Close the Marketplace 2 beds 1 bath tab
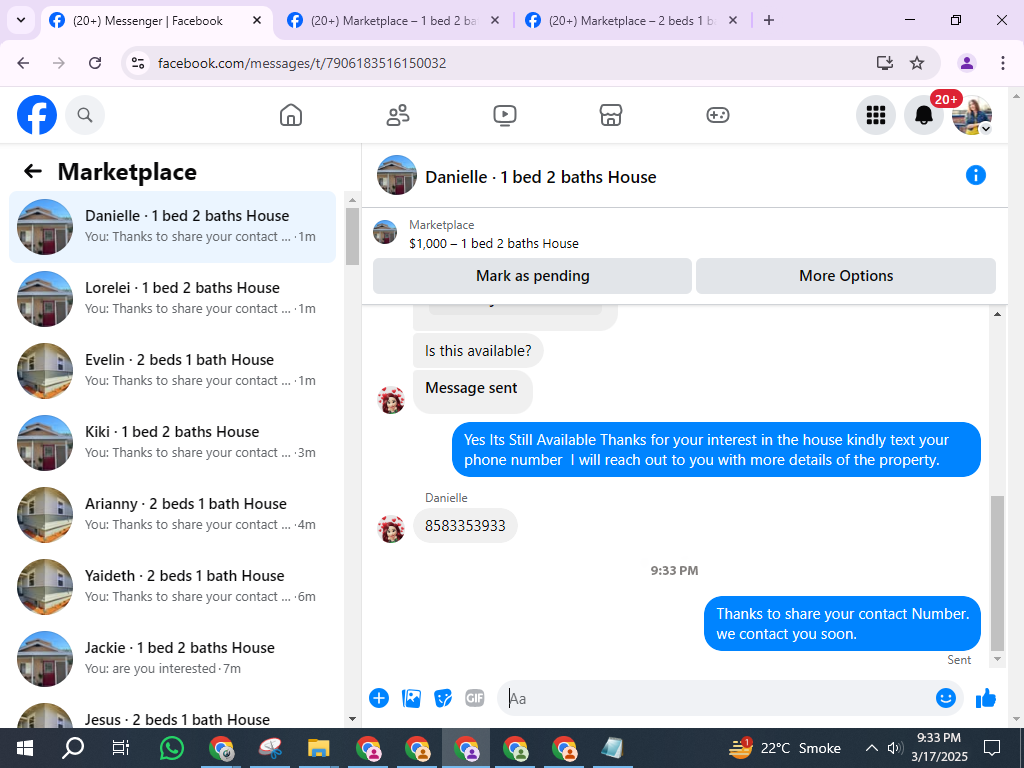Screen dimensions: 1024x768 [732, 20]
